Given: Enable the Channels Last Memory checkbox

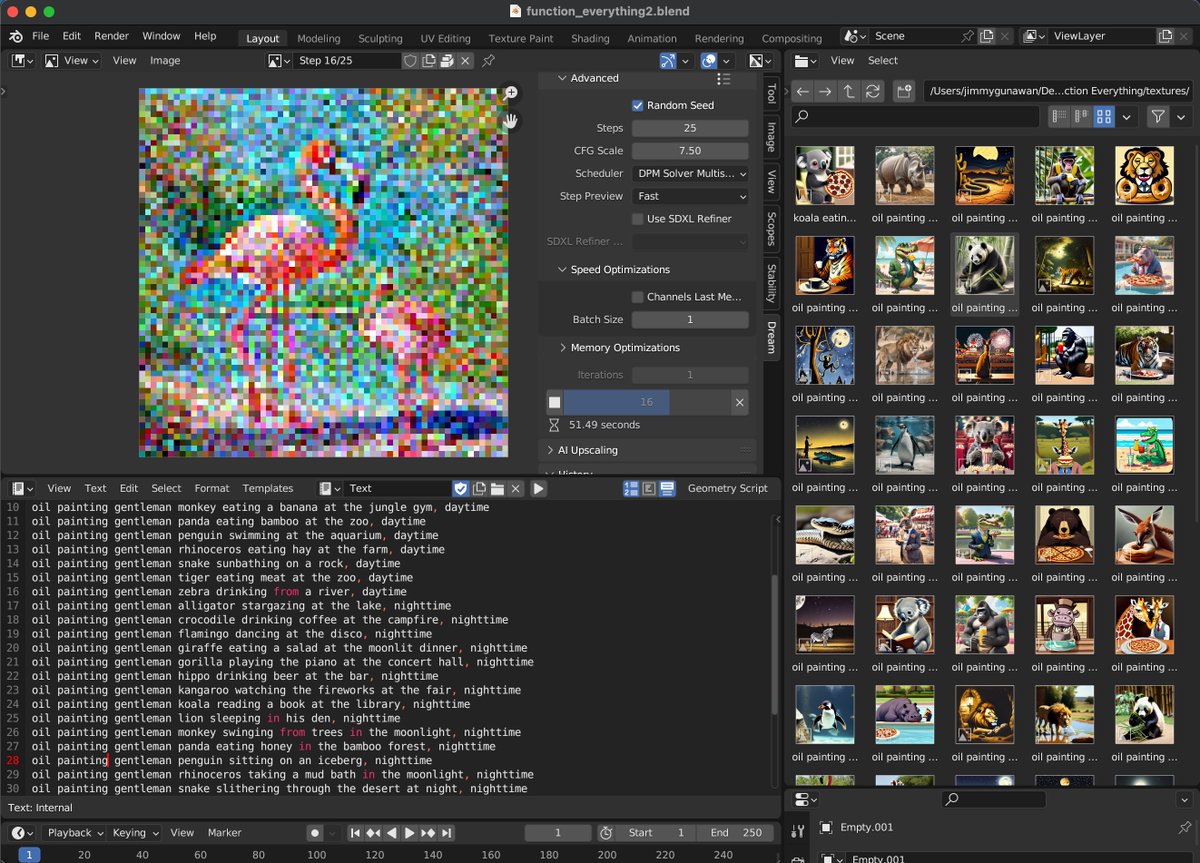Looking at the screenshot, I should (638, 297).
